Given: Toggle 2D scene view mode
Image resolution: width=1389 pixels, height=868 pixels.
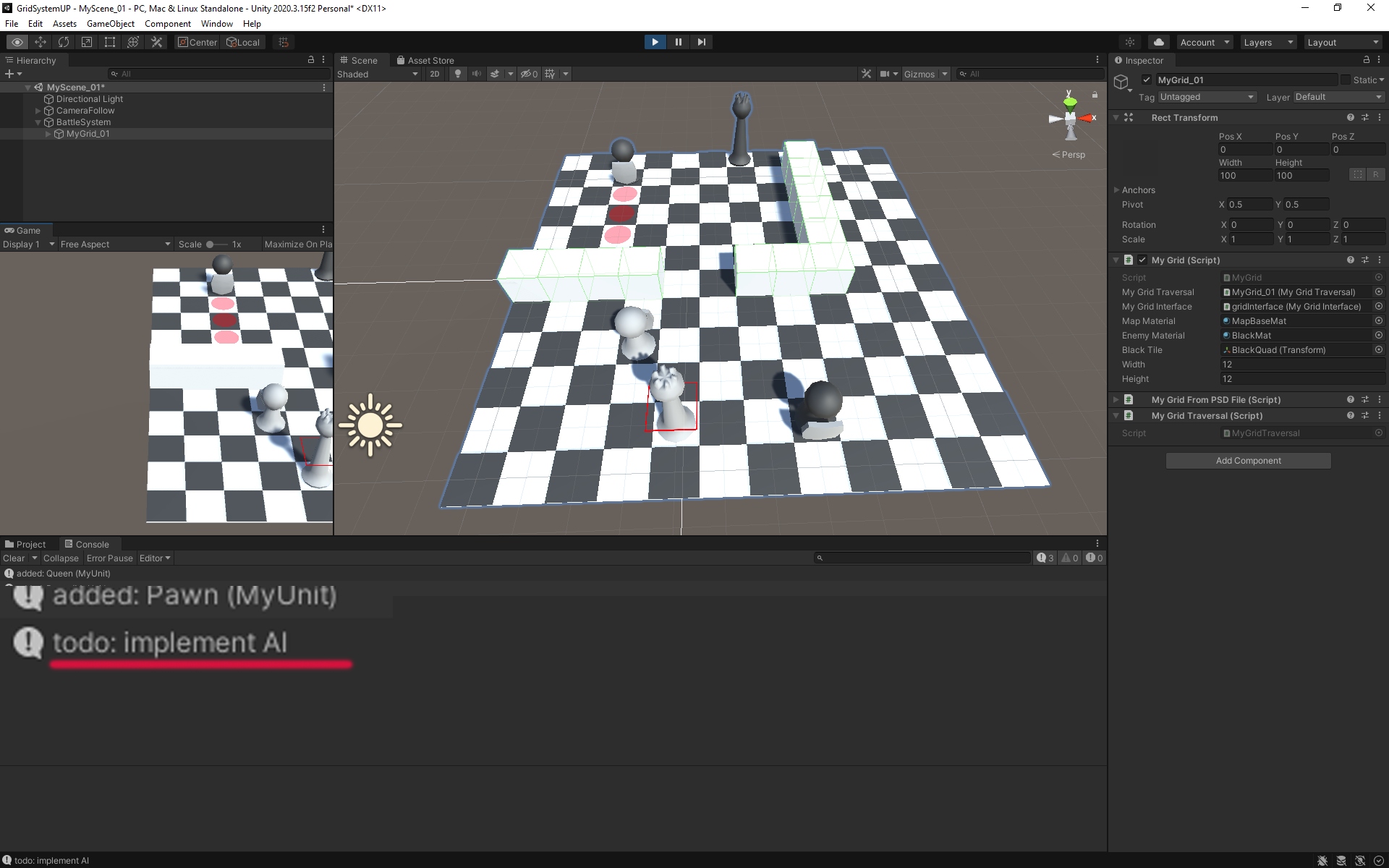Looking at the screenshot, I should [x=434, y=74].
